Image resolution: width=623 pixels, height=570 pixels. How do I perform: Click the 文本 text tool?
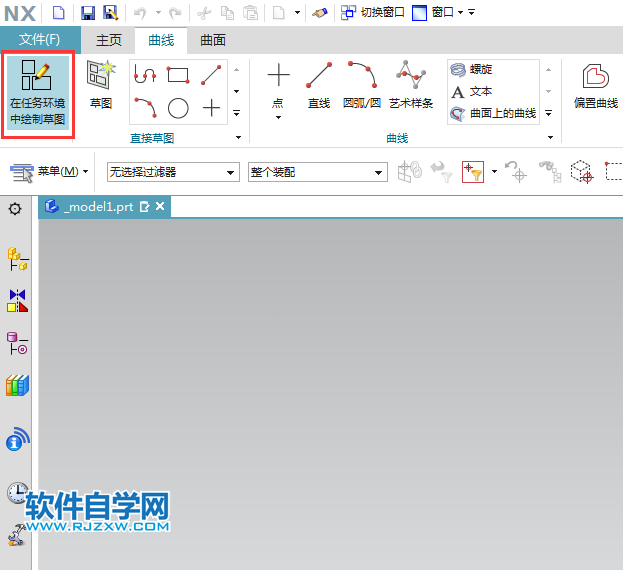(x=472, y=92)
